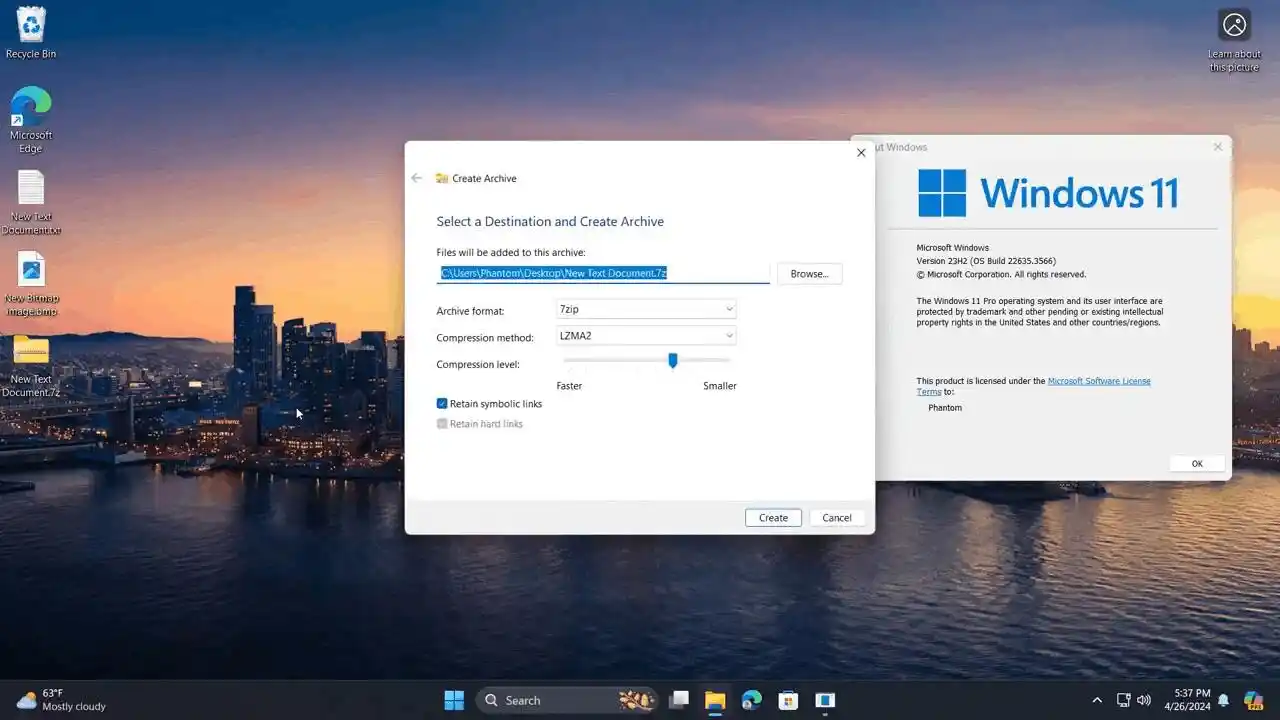Click the Browse... button
The image size is (1280, 720).
pyautogui.click(x=809, y=274)
